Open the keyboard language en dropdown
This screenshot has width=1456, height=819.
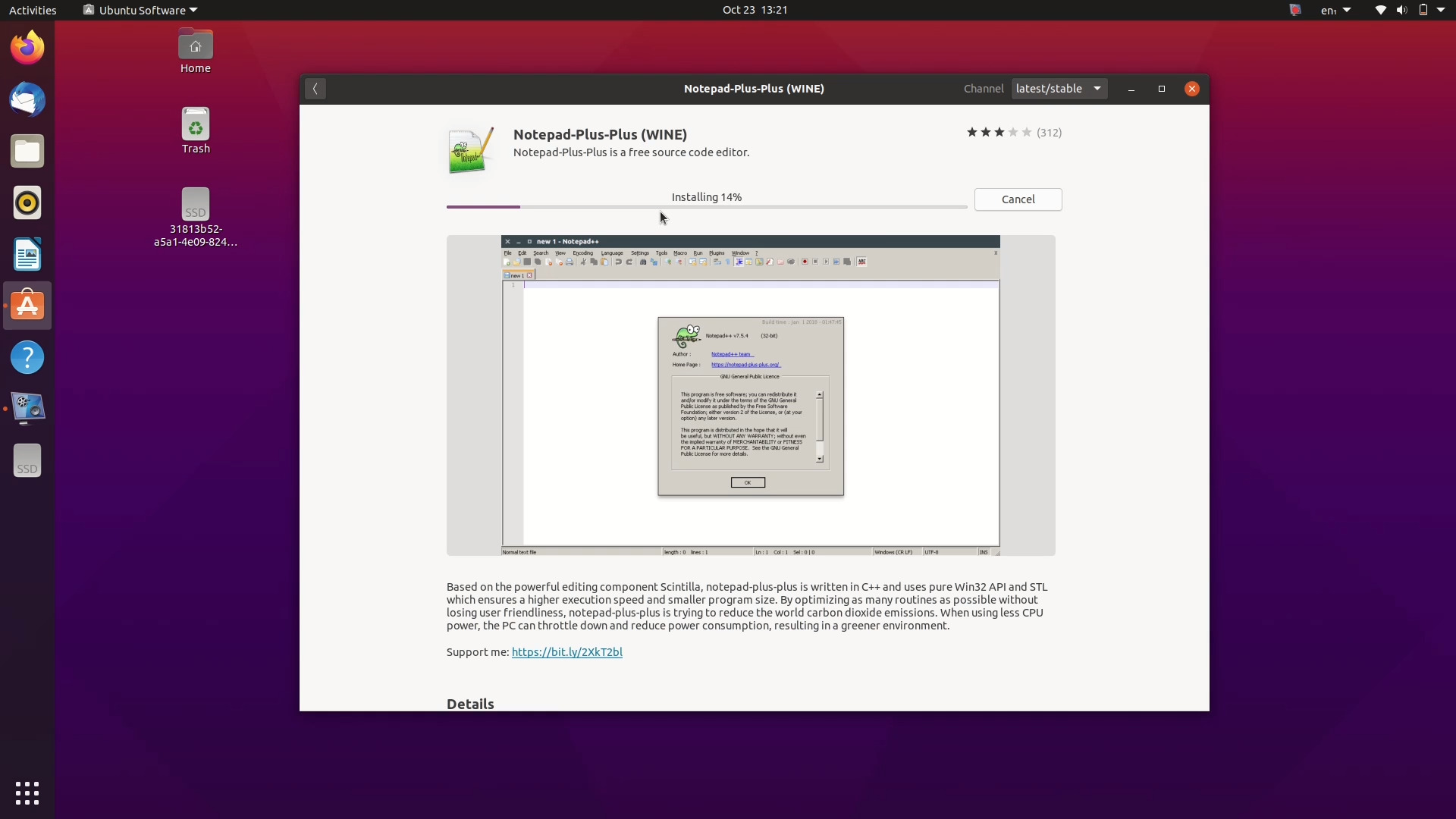(x=1335, y=10)
